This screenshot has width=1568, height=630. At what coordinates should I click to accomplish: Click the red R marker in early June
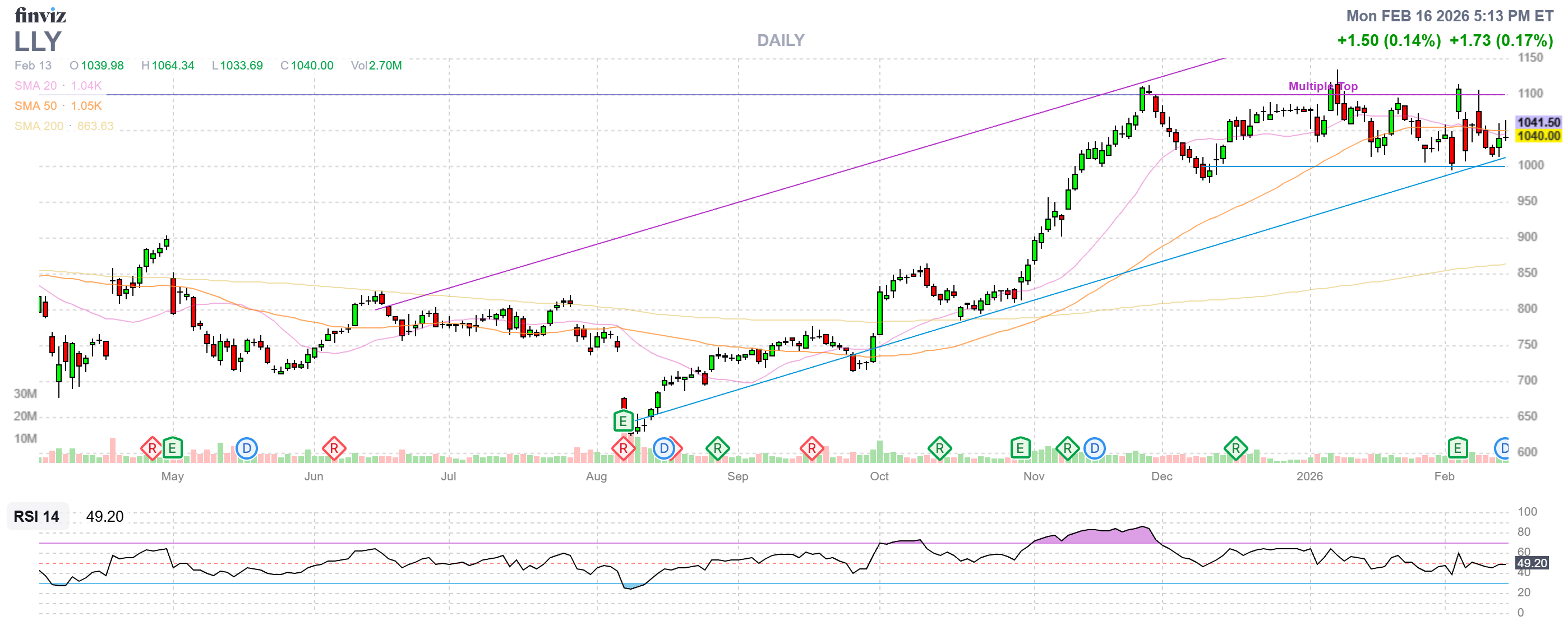tap(334, 449)
